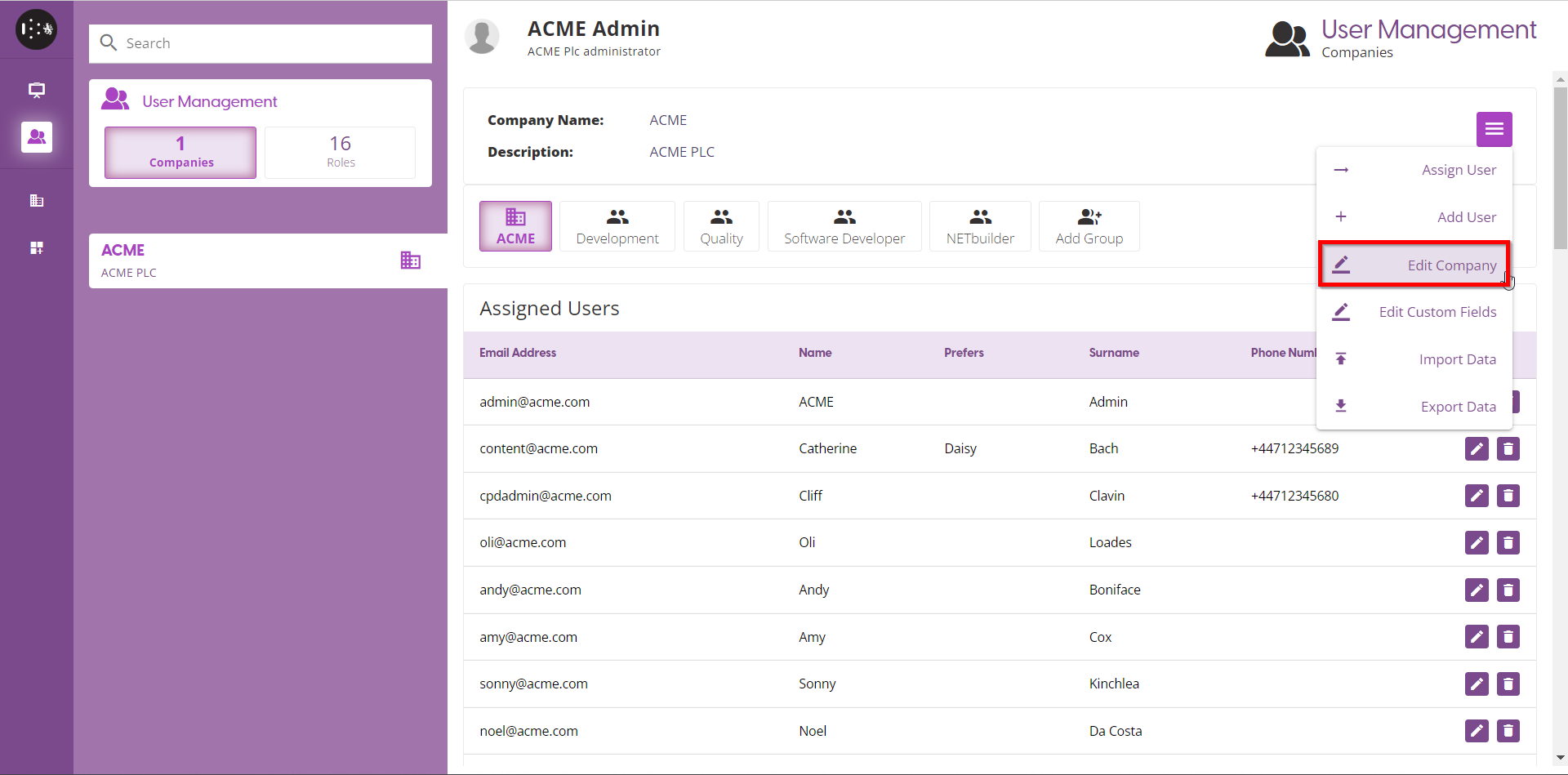Viewport: 1568px width, 775px height.
Task: Click the presentation screen icon in sidebar
Action: coord(37,90)
